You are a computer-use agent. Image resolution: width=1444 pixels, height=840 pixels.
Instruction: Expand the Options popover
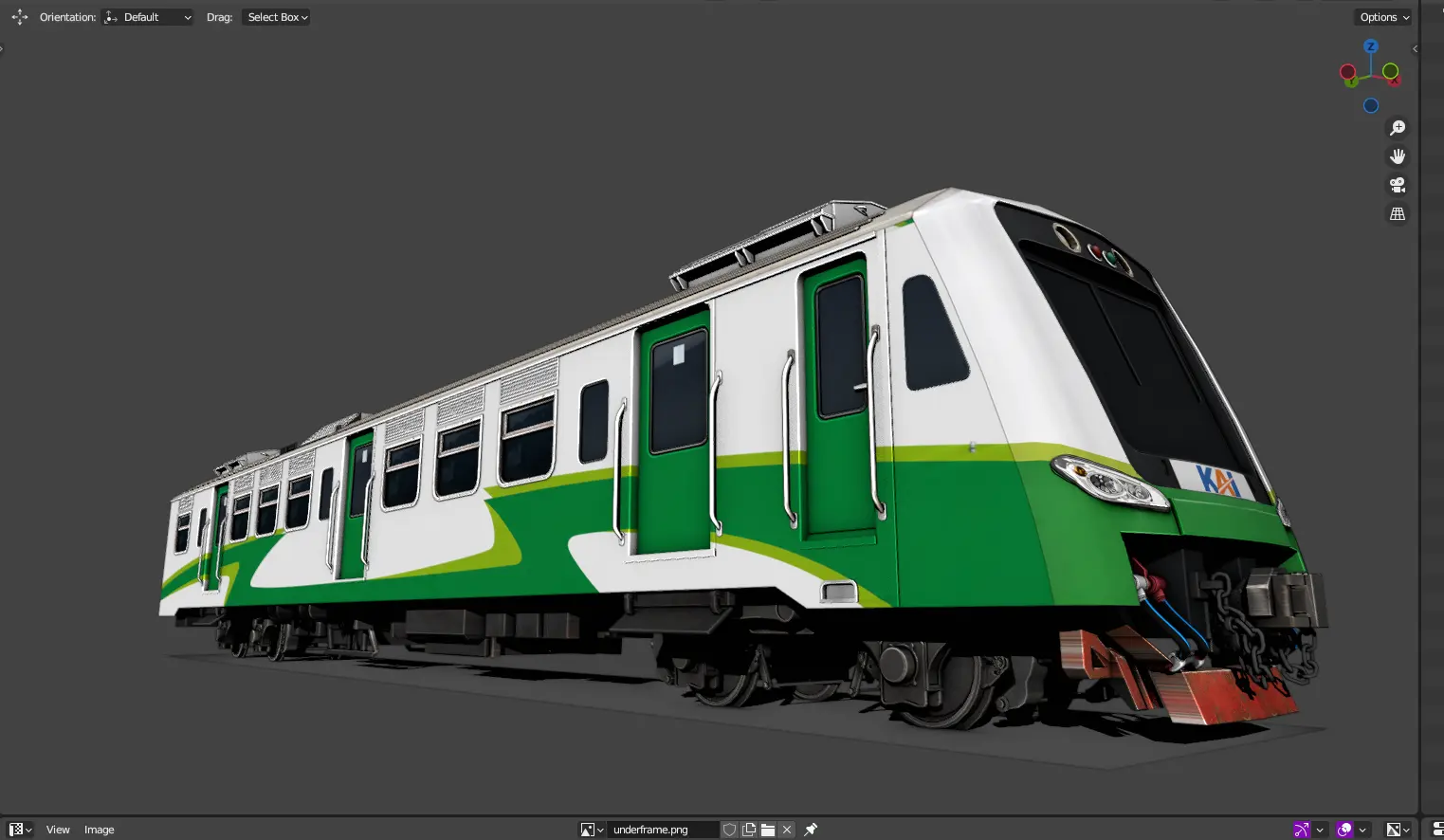pyautogui.click(x=1383, y=17)
